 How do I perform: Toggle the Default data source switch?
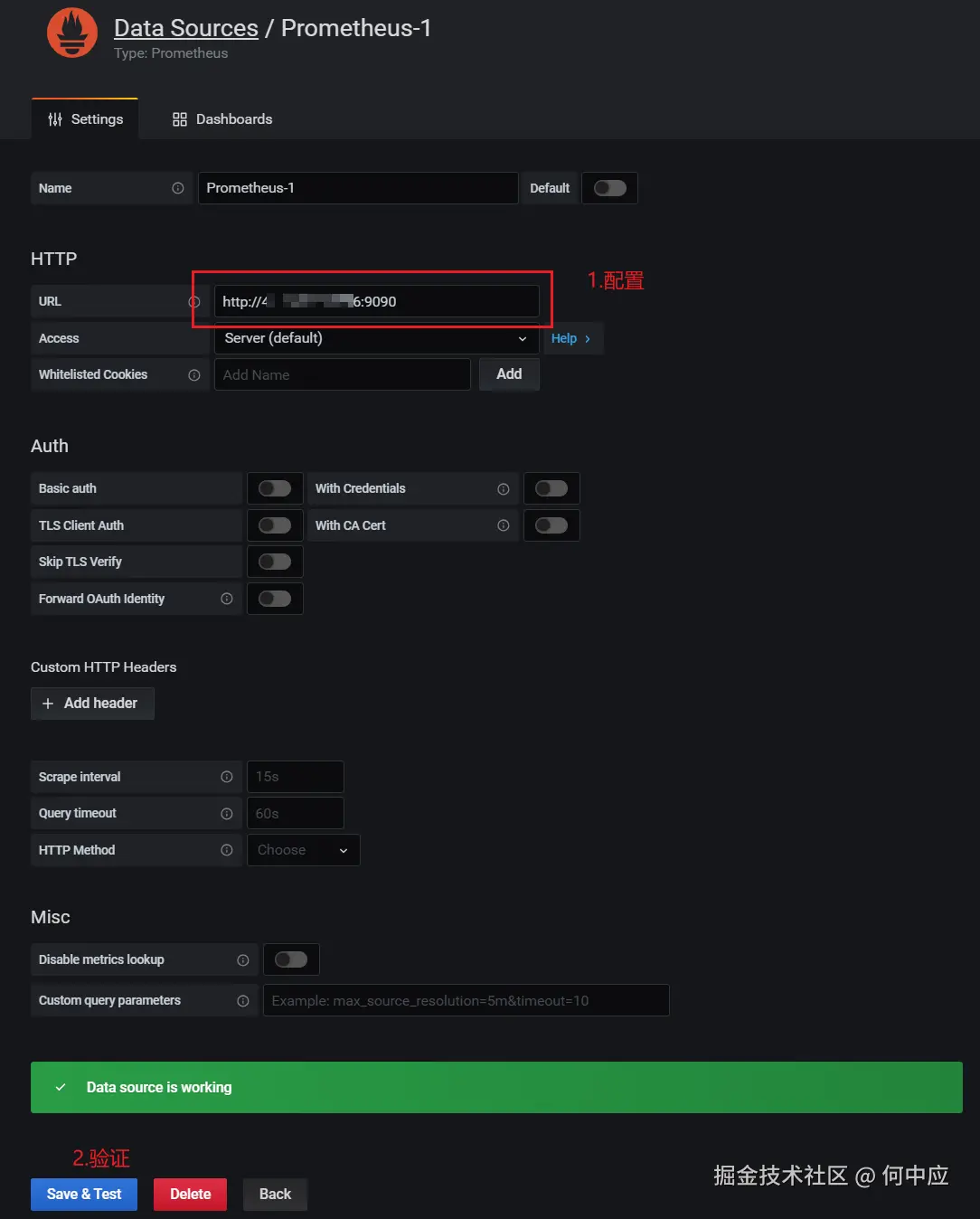[610, 188]
